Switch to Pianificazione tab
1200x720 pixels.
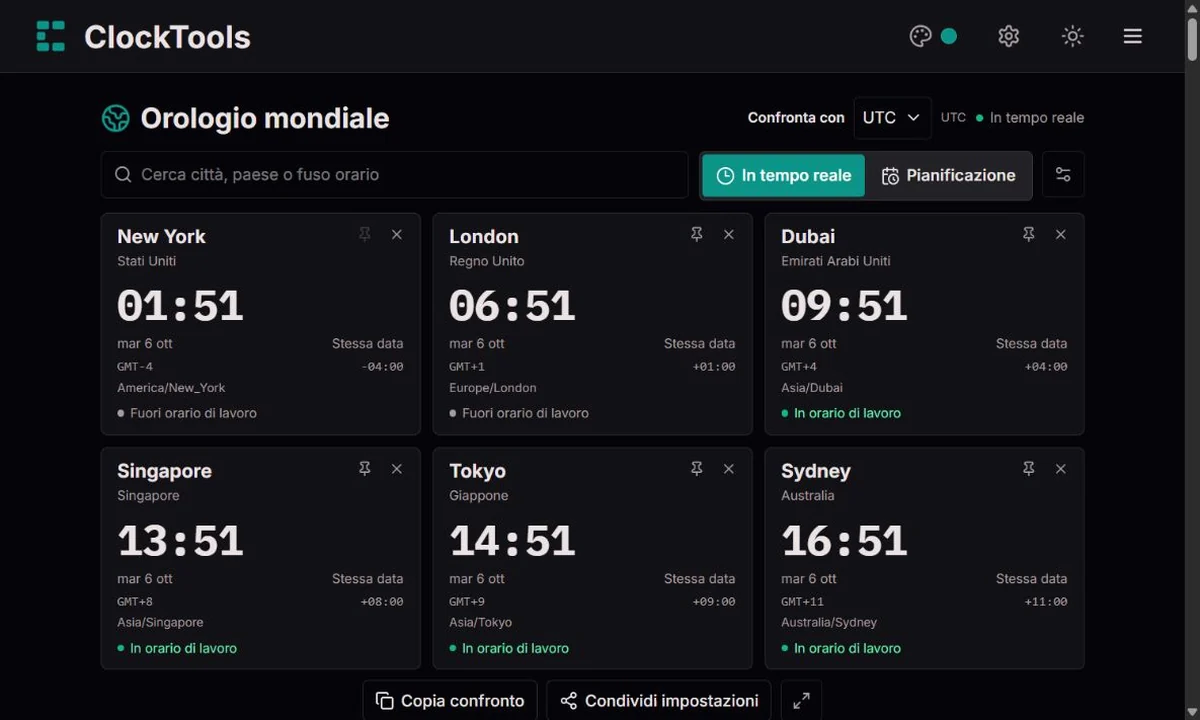(948, 175)
